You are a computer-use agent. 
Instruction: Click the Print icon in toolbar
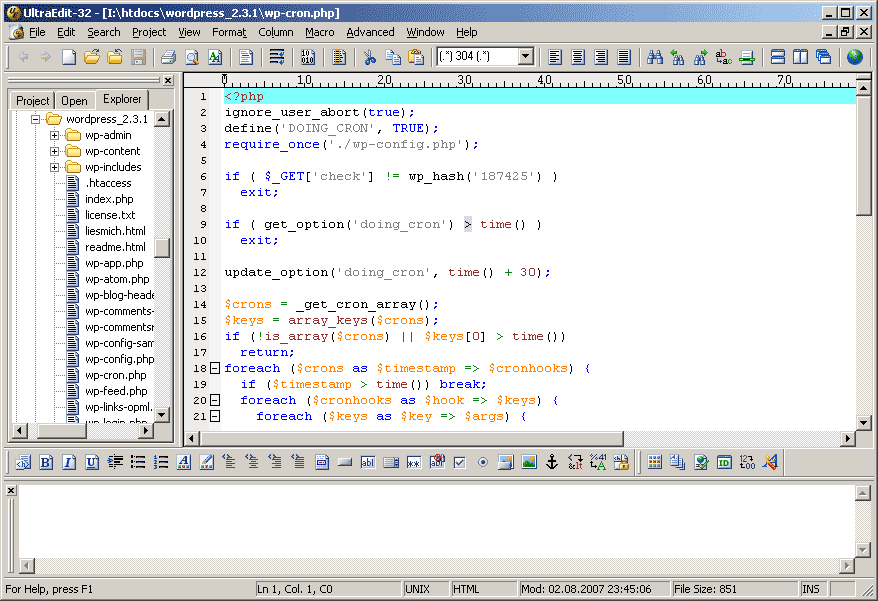pos(169,57)
